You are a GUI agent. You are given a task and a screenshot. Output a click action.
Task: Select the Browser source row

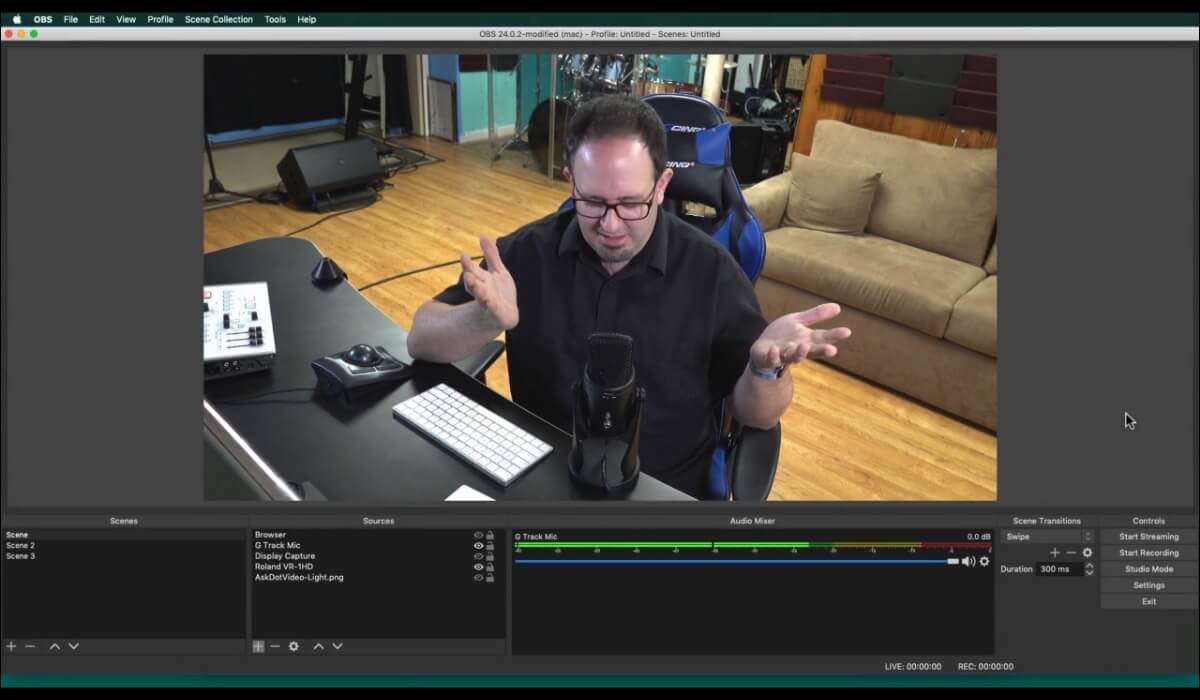coord(377,535)
